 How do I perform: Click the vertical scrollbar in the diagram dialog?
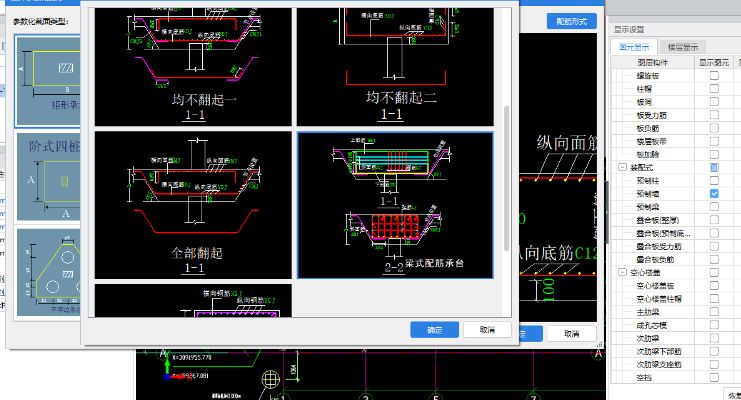(x=507, y=179)
